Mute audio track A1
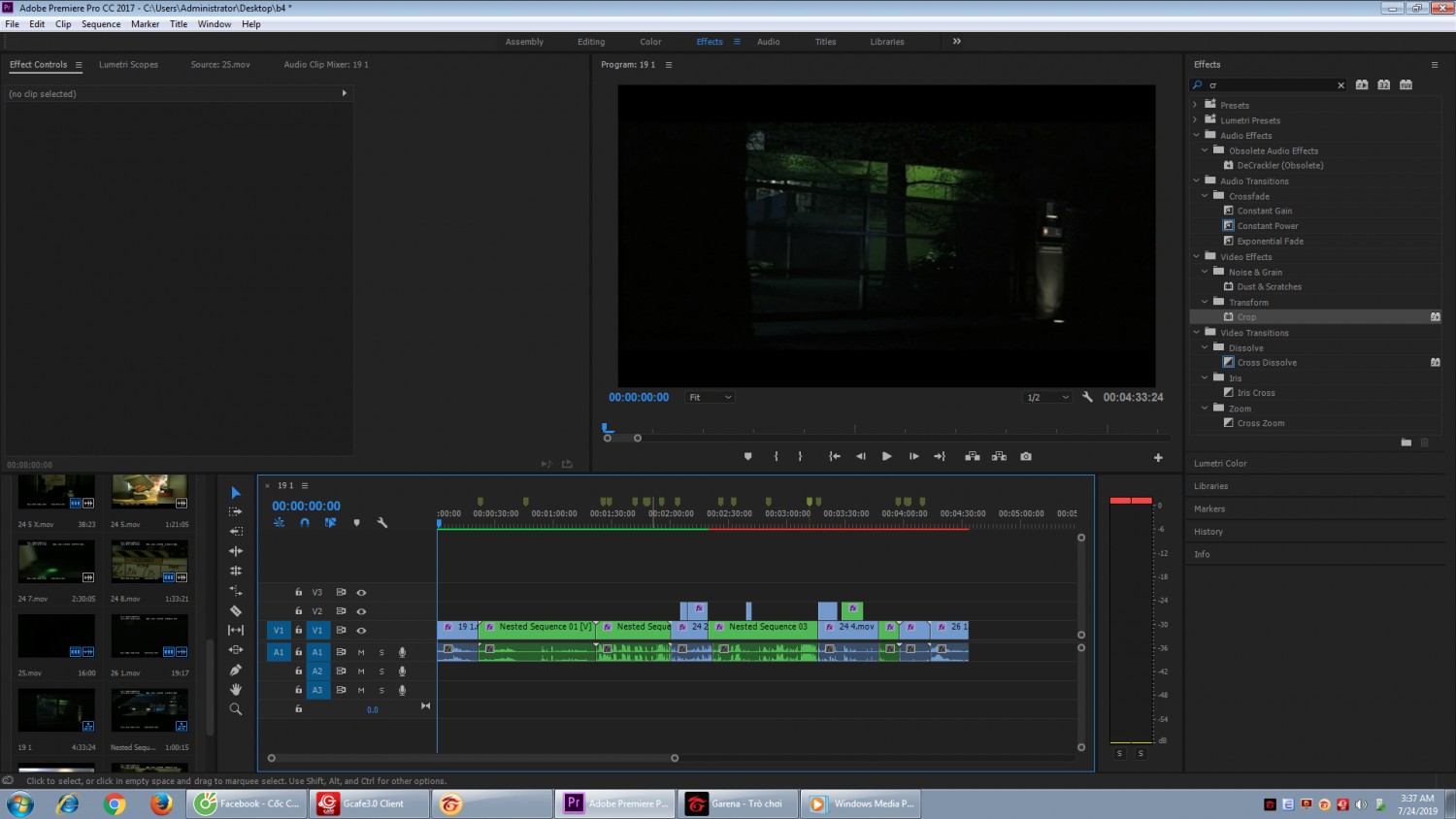The image size is (1456, 819). pyautogui.click(x=361, y=652)
